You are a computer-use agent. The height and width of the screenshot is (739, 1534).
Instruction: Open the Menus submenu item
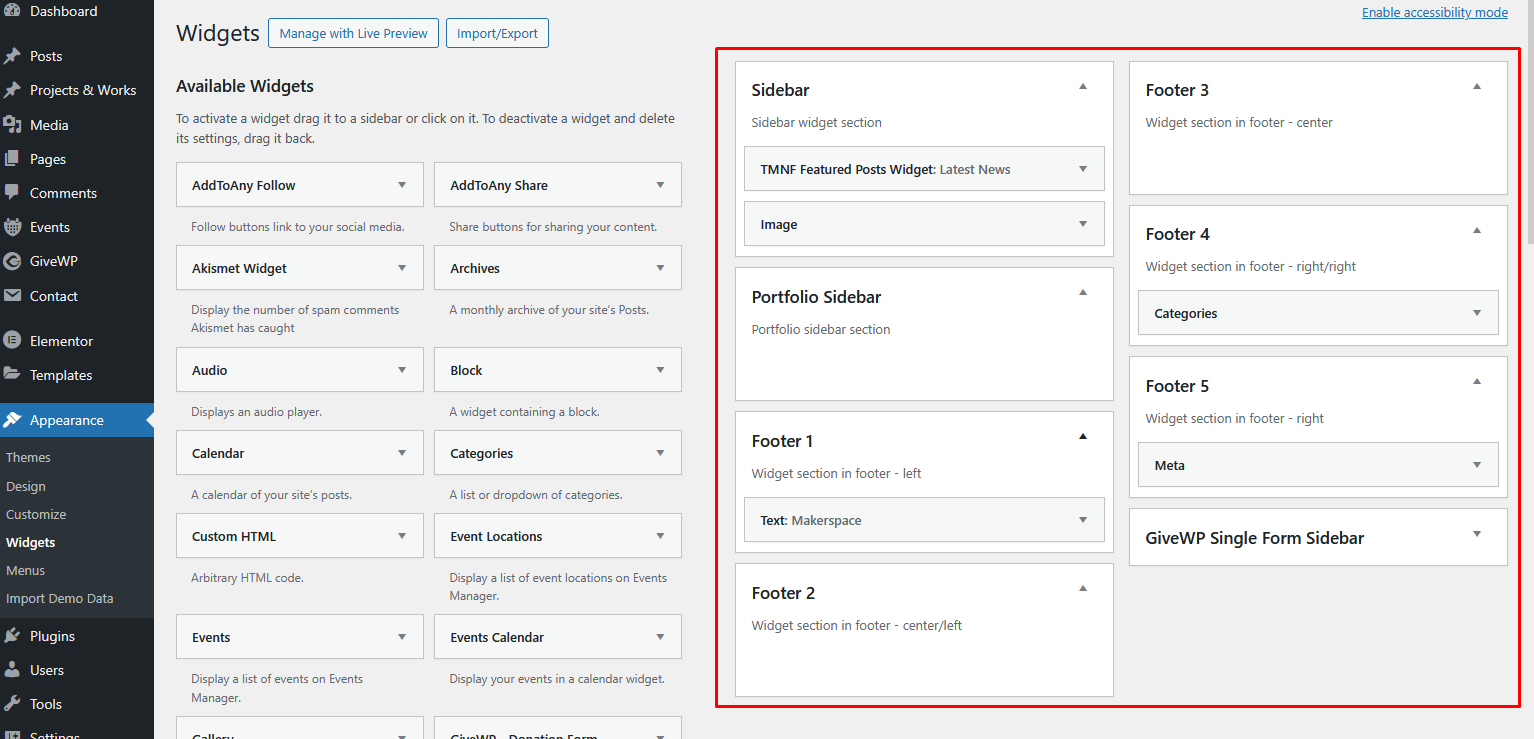click(x=26, y=570)
